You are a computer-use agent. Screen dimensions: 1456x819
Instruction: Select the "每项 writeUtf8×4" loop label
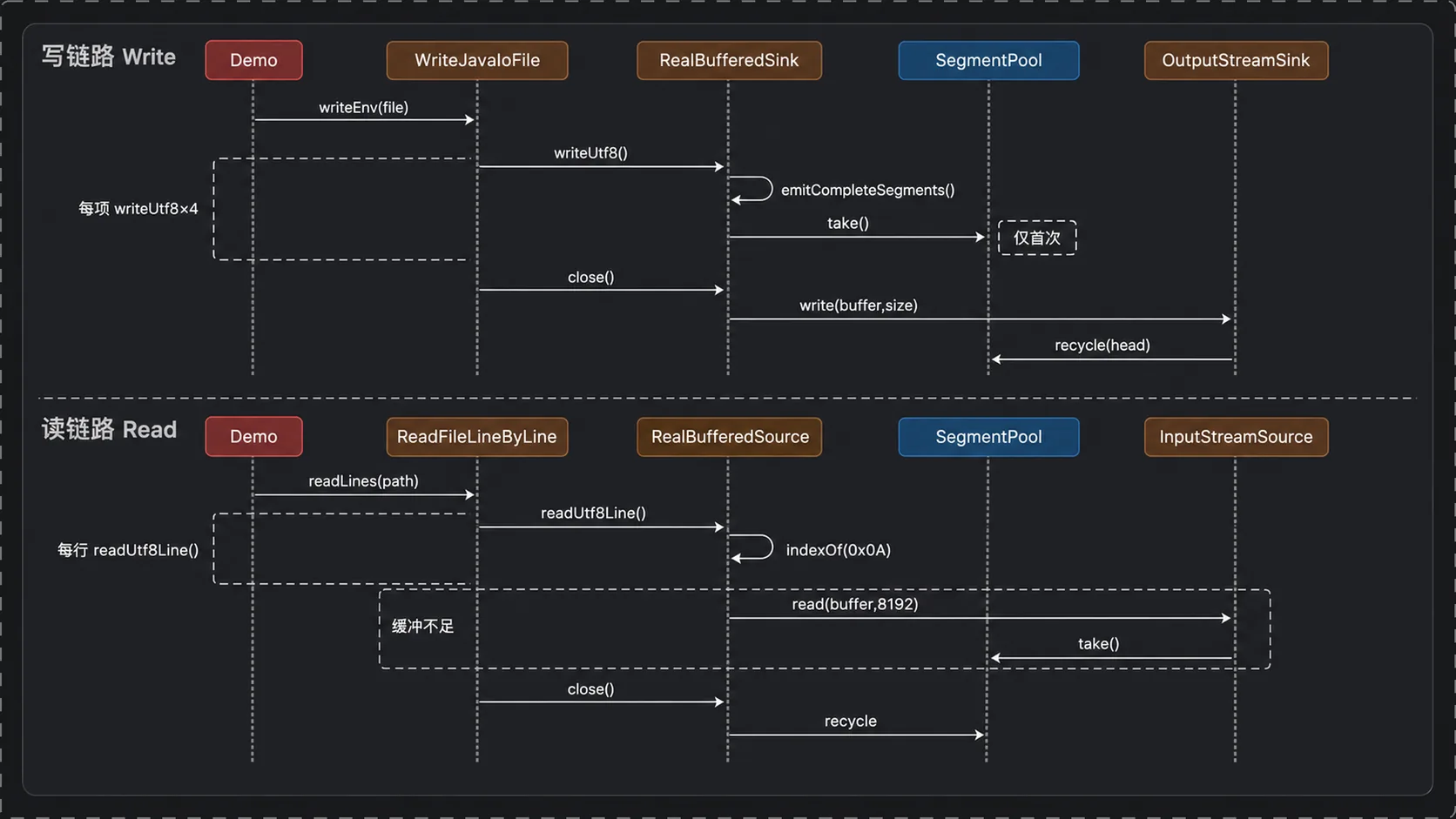138,208
